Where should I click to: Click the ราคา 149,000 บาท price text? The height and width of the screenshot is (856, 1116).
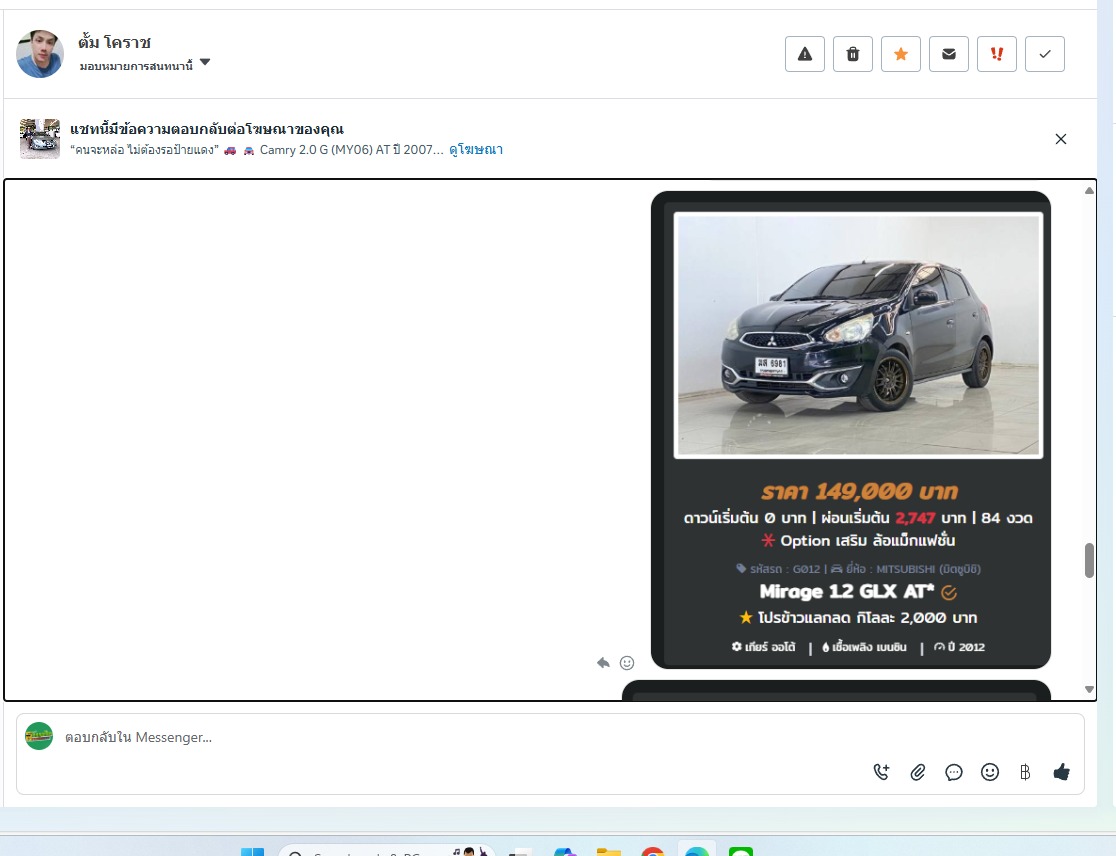point(859,491)
